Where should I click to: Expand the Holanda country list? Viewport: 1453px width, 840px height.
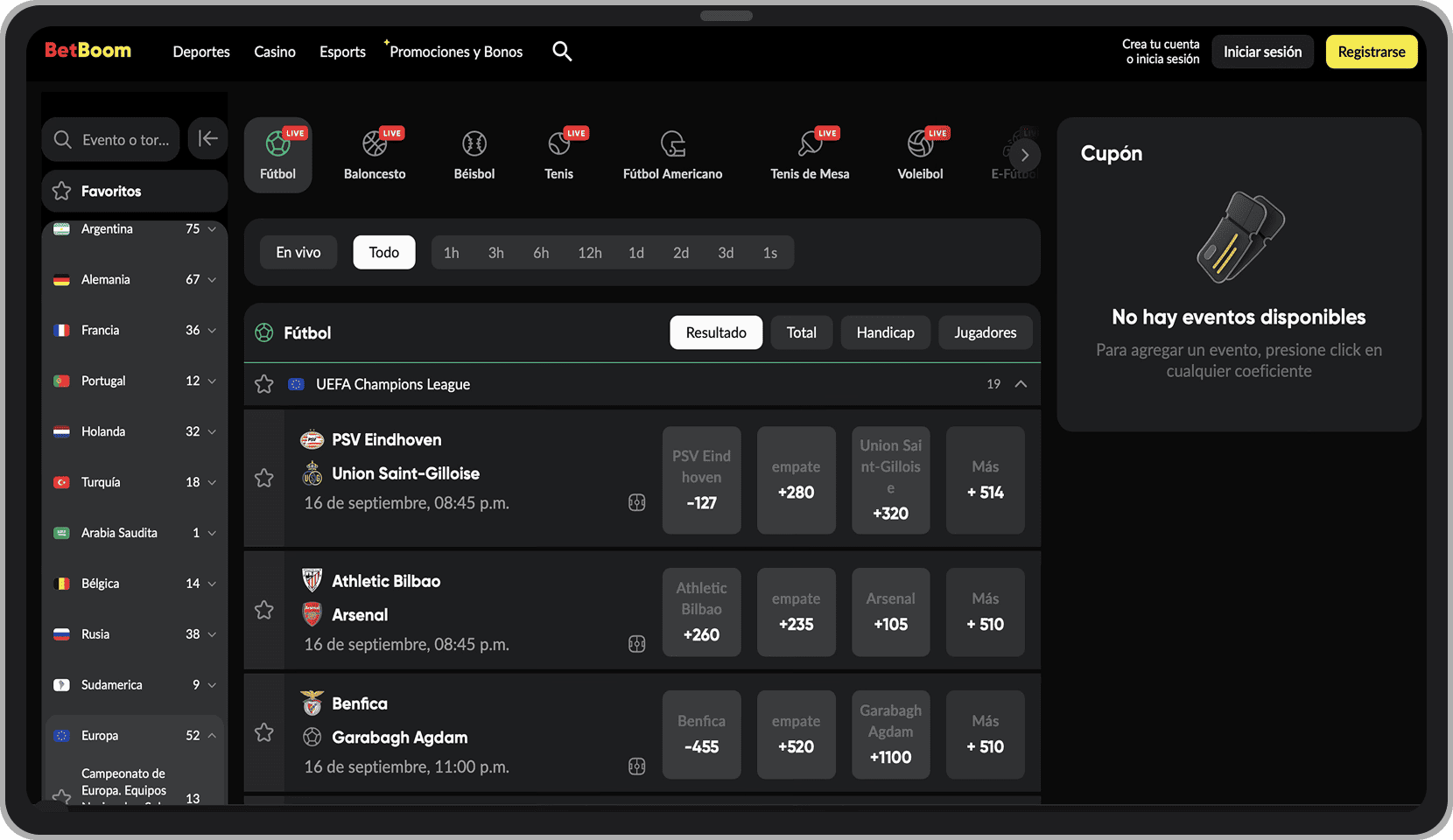212,432
